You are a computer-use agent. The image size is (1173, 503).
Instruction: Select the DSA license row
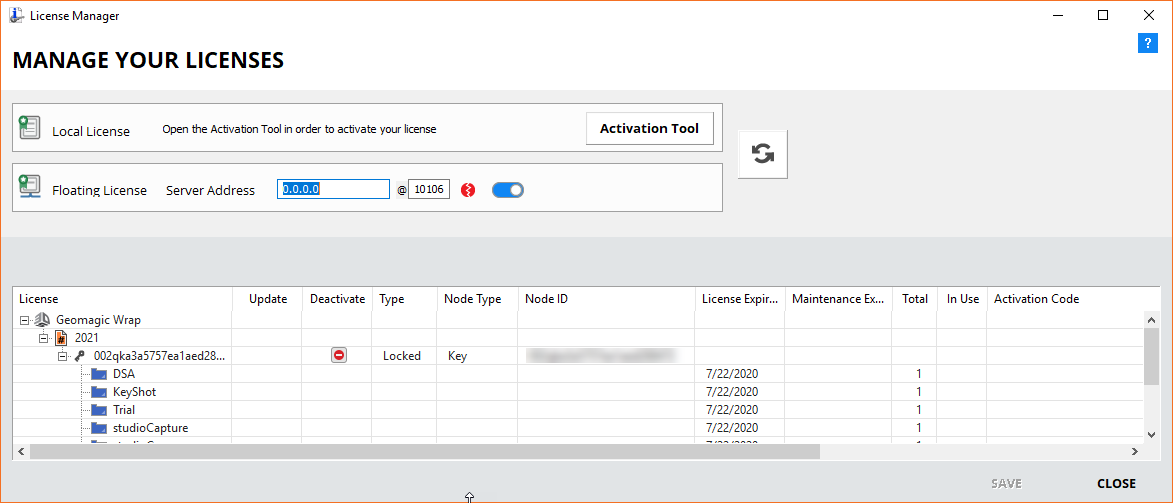(579, 374)
